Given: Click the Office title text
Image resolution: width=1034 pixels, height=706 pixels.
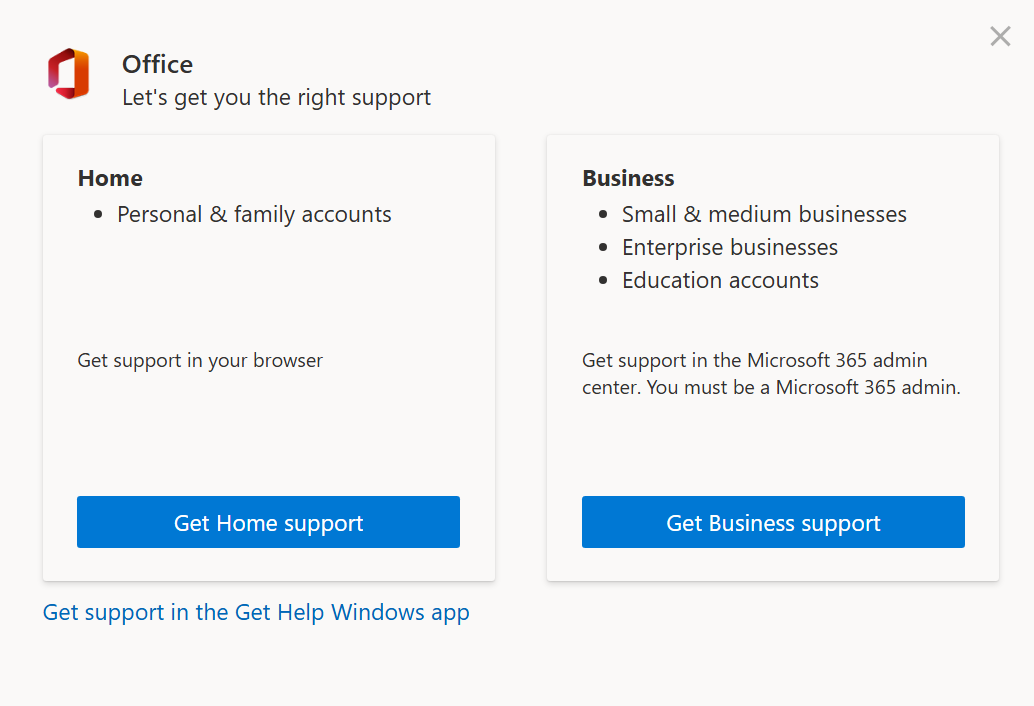Looking at the screenshot, I should coord(157,64).
